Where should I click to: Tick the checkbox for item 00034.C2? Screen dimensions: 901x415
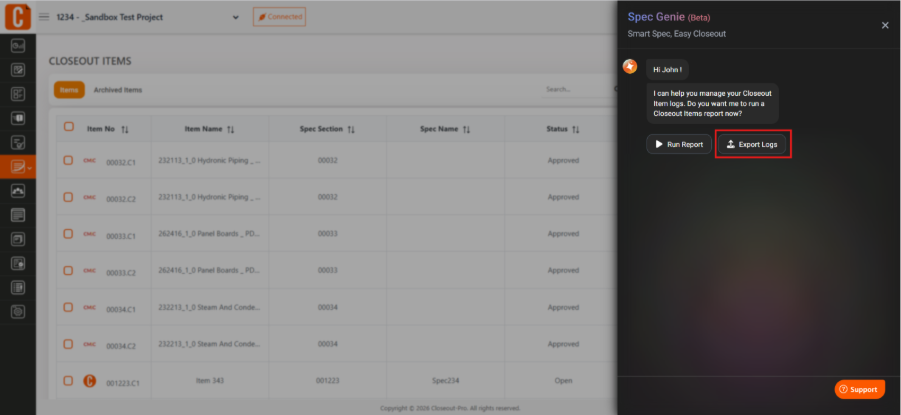click(x=68, y=344)
